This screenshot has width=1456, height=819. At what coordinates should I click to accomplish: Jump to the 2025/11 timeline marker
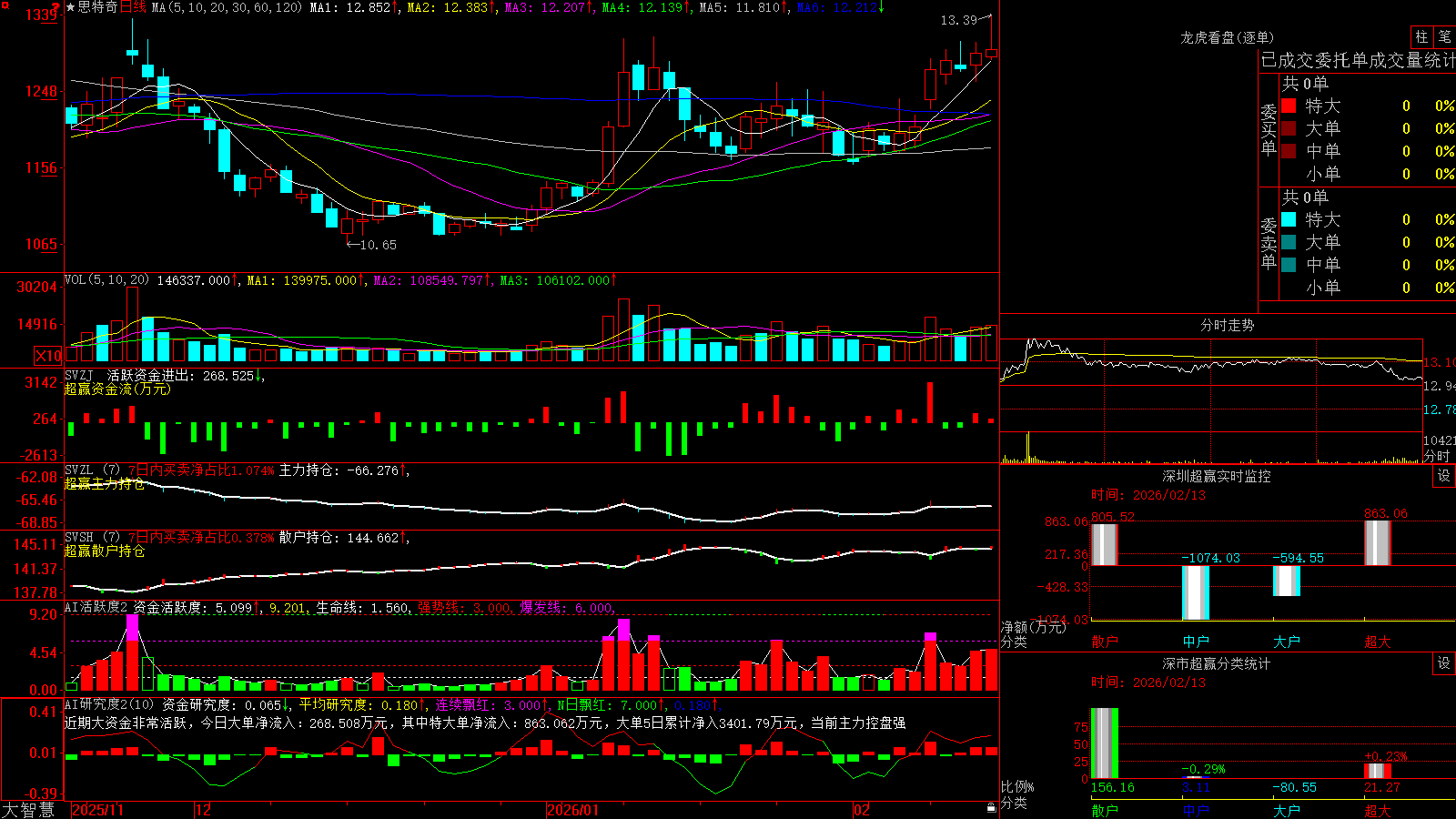click(97, 810)
